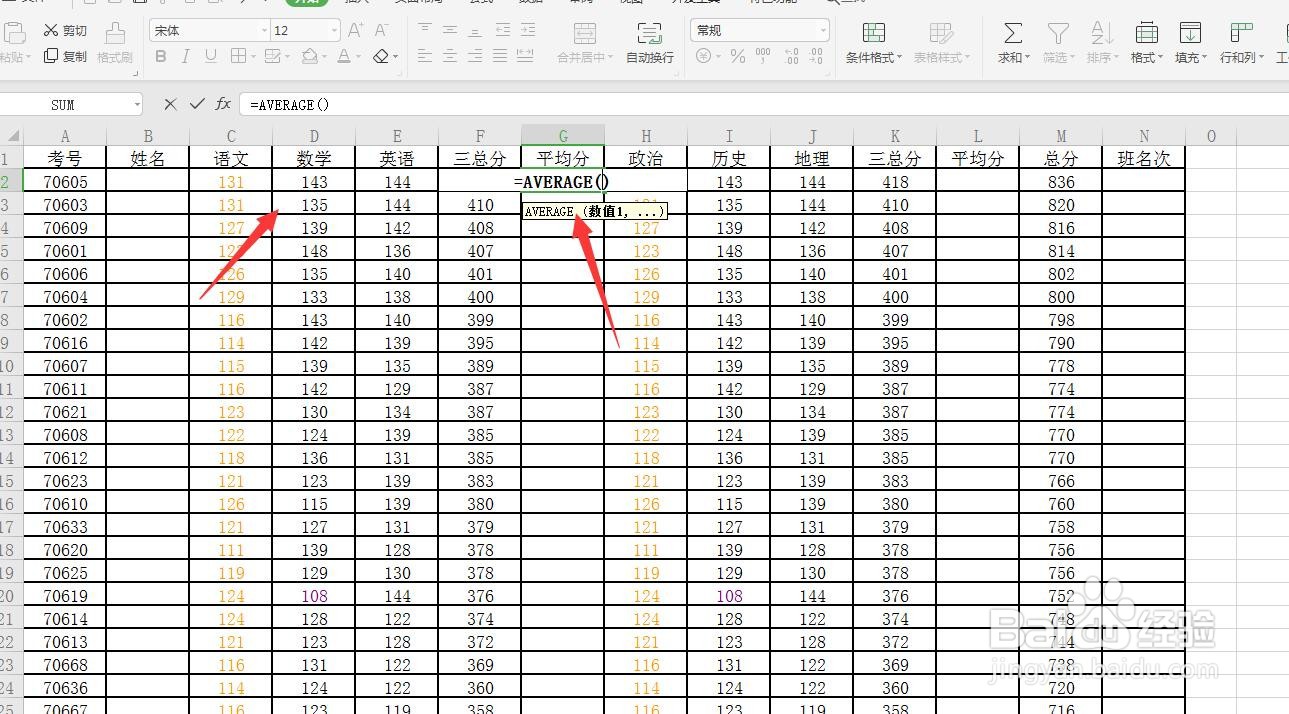Open the font group dialog launcher
1289x714 pixels.
400,72
